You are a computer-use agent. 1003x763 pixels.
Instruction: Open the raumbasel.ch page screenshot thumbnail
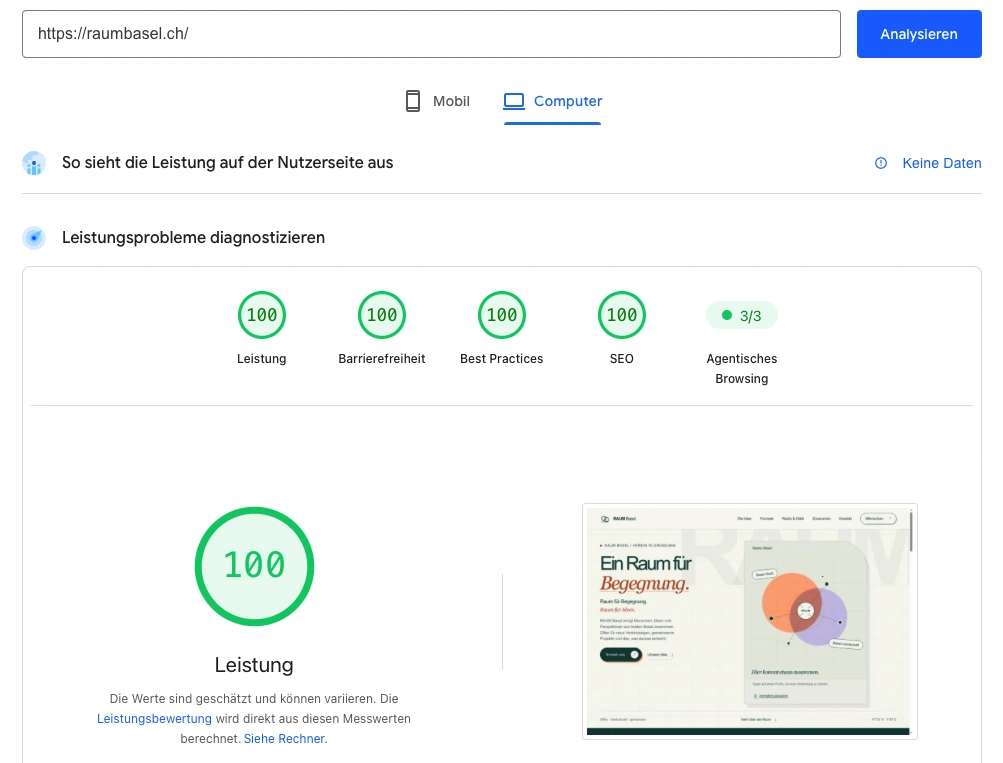[750, 621]
